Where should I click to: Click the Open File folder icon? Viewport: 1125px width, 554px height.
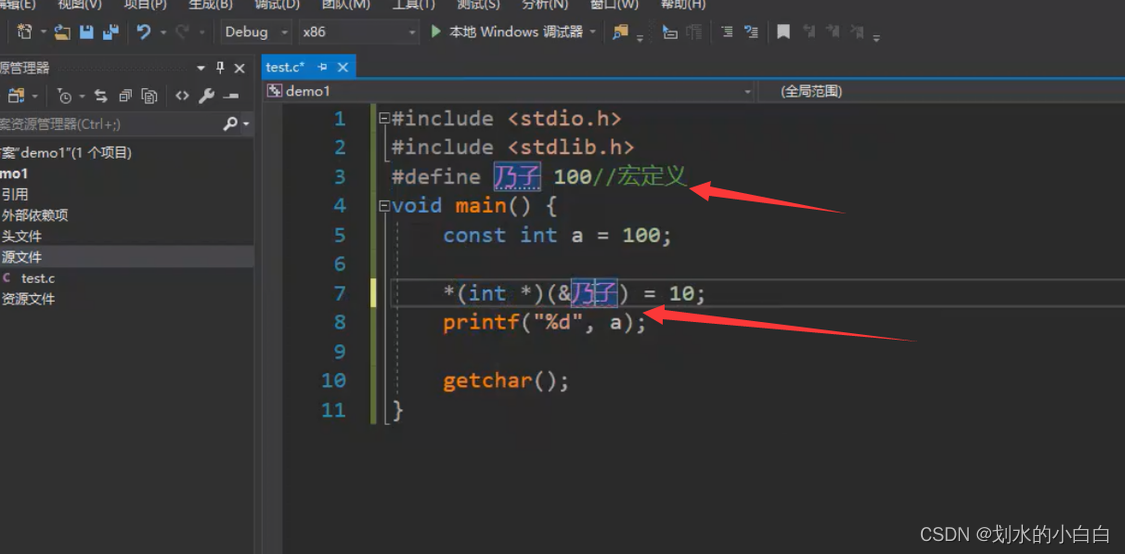click(62, 32)
